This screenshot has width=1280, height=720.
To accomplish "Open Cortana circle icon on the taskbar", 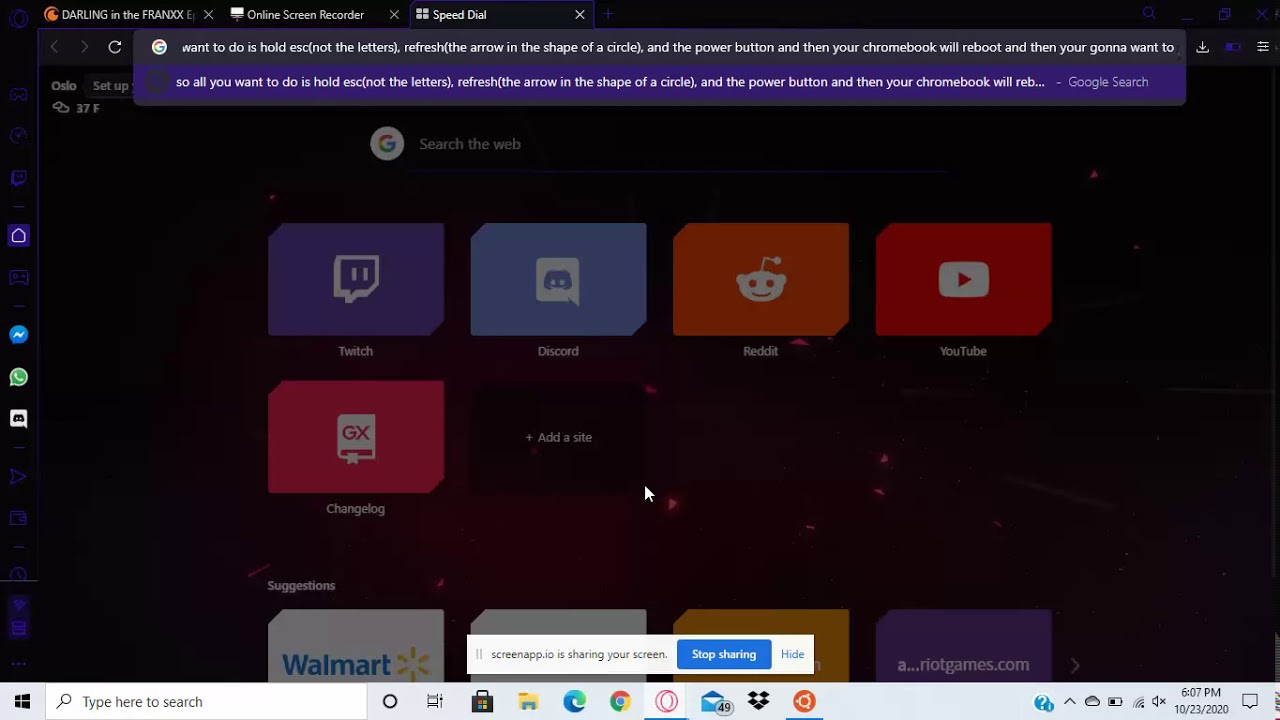I will [390, 702].
